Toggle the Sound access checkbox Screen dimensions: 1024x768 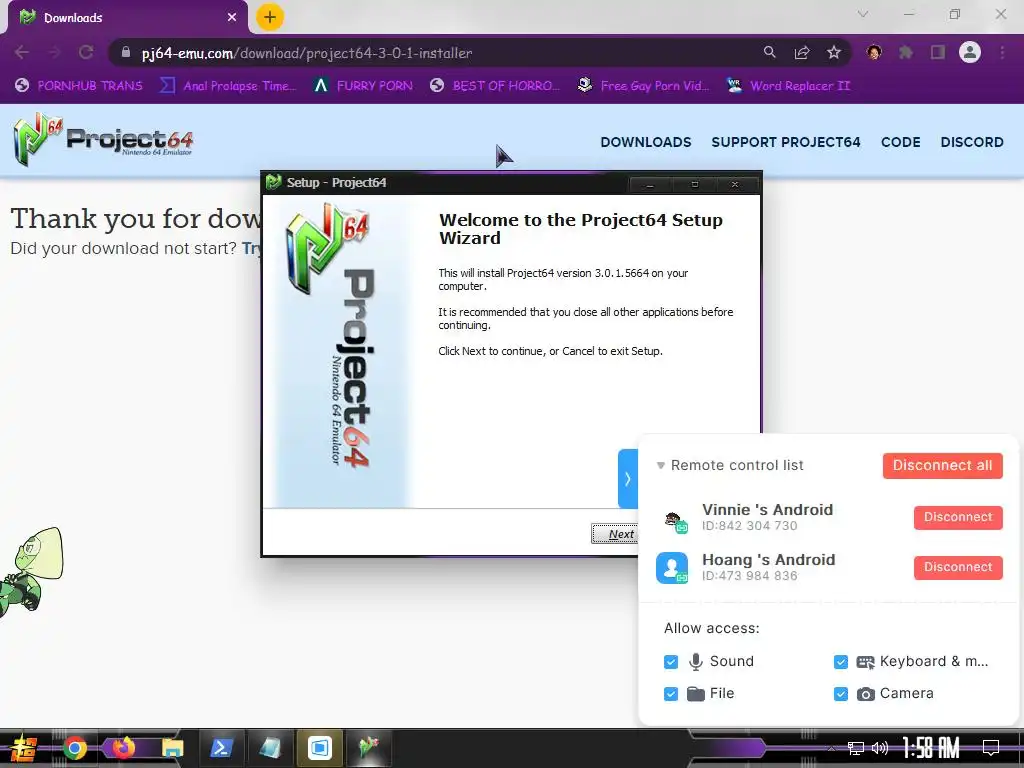671,662
